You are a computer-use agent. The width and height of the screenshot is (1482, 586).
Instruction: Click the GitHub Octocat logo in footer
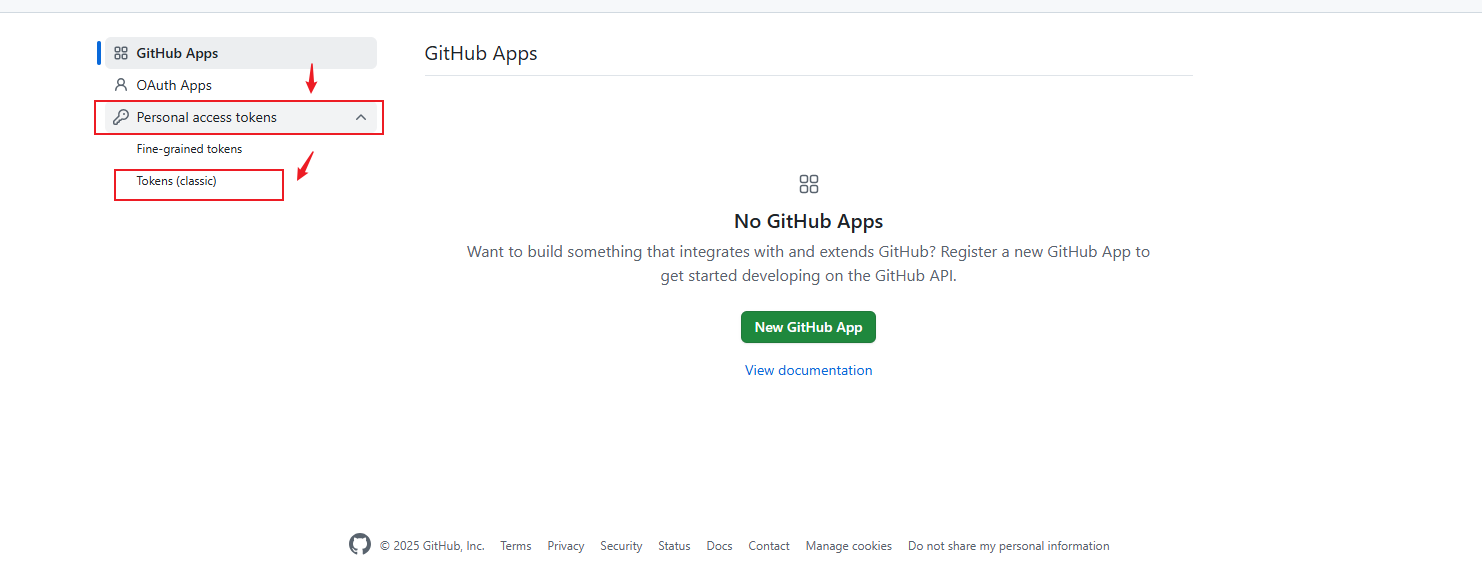[360, 544]
